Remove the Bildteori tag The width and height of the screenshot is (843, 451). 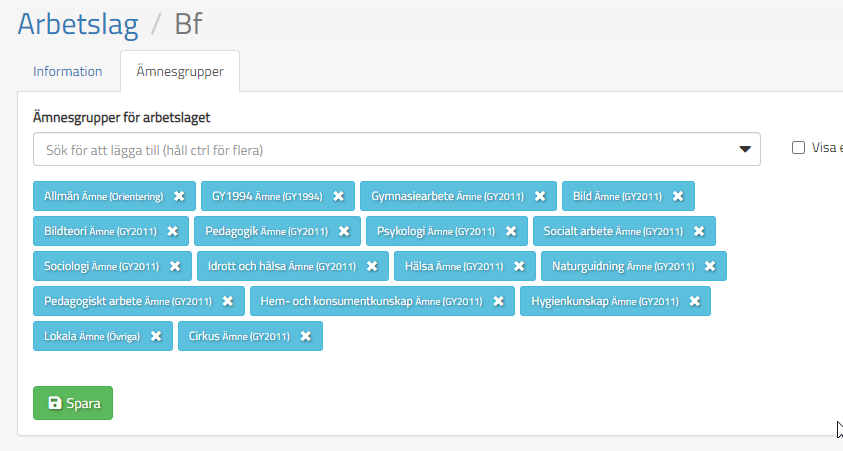tap(172, 231)
